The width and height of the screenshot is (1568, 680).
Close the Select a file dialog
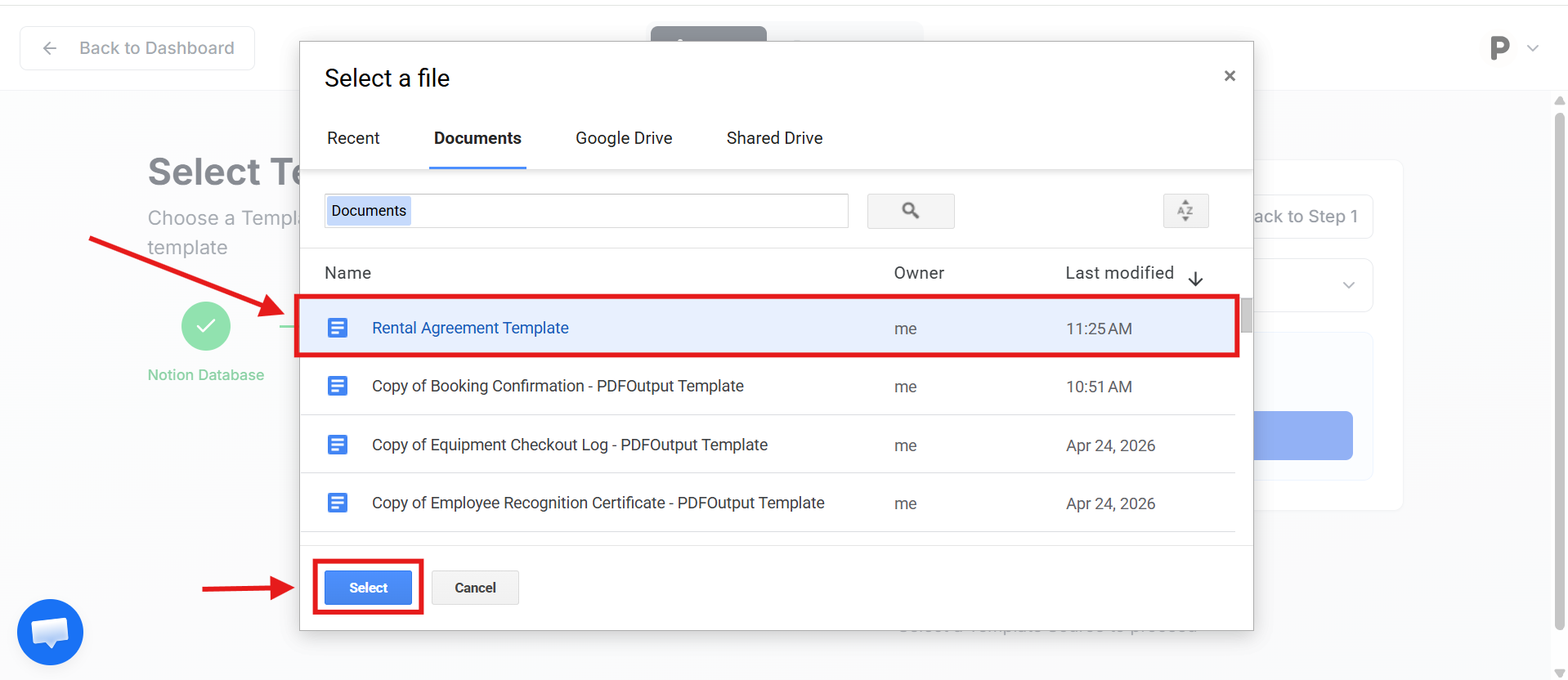(x=1230, y=76)
